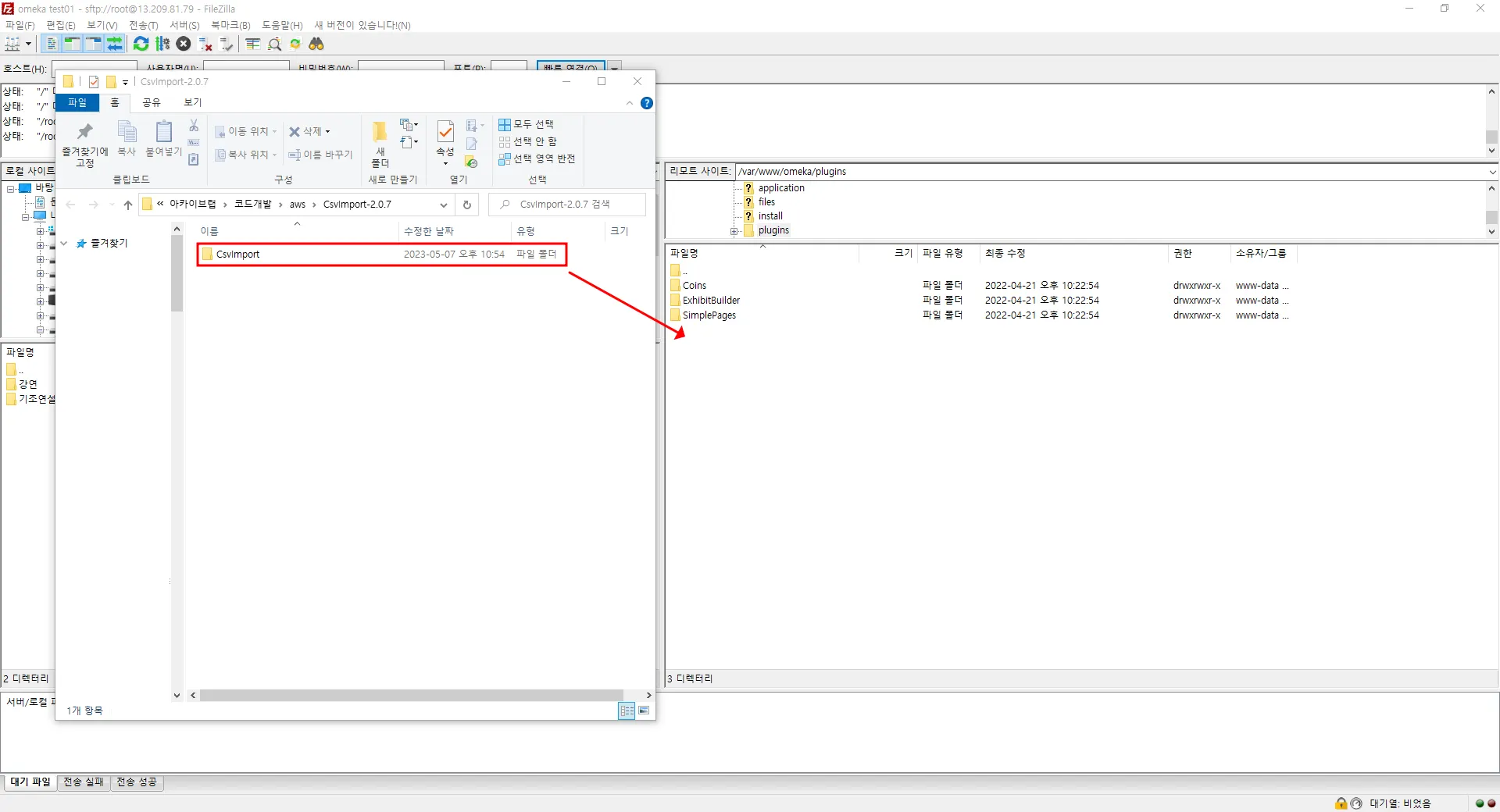Sort by 수정한 날짜 column header

pyautogui.click(x=429, y=231)
